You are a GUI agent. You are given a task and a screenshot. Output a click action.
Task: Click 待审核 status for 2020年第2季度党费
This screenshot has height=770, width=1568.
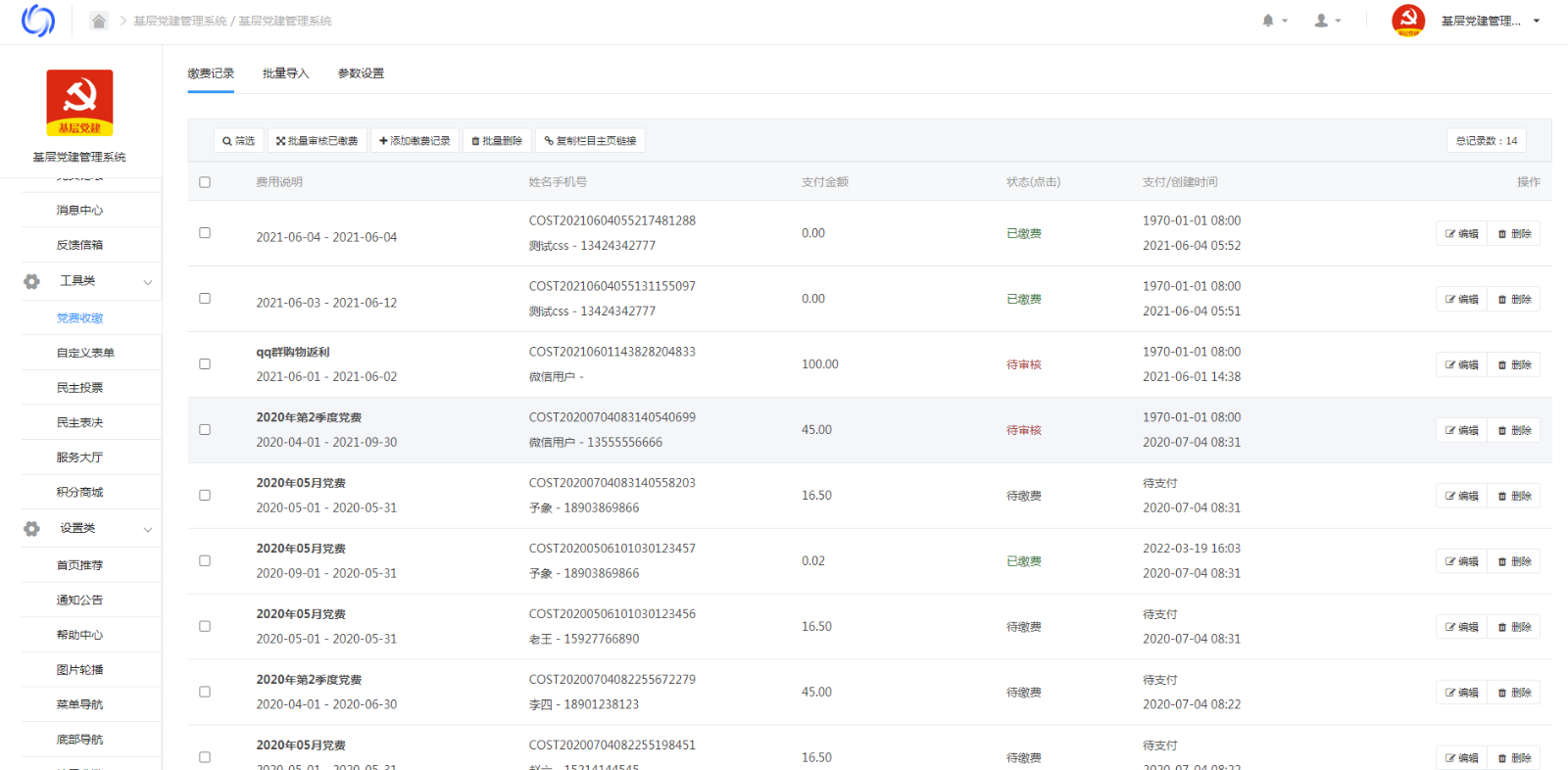[1023, 430]
